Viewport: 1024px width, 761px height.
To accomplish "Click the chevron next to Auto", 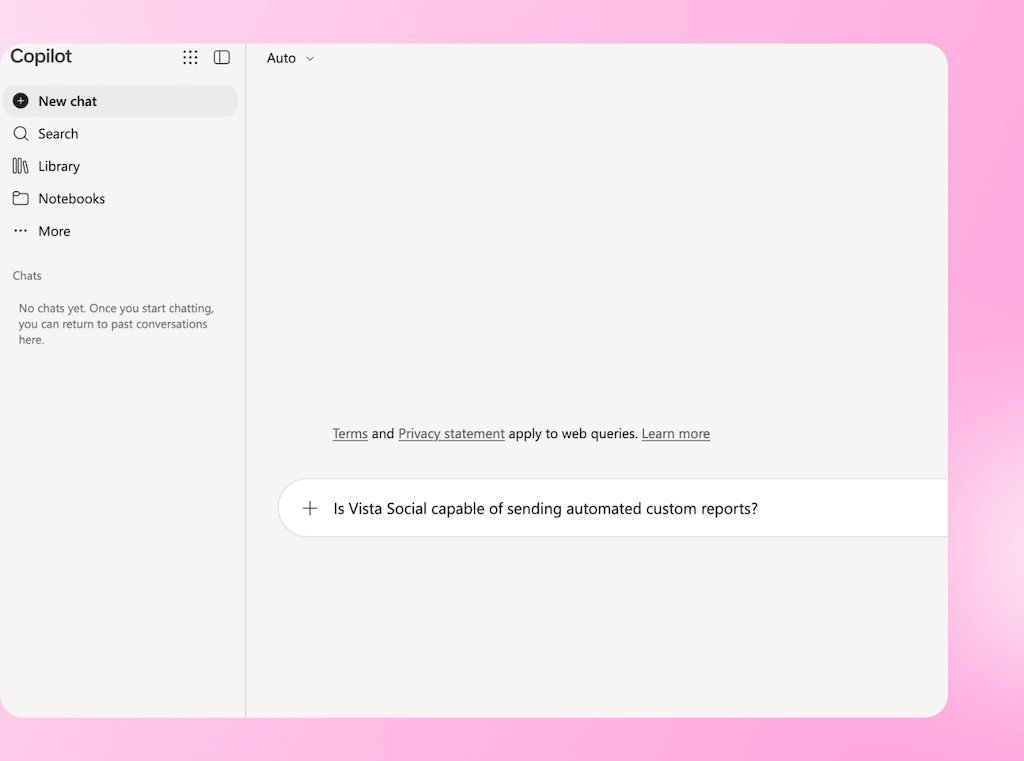I will click(310, 59).
